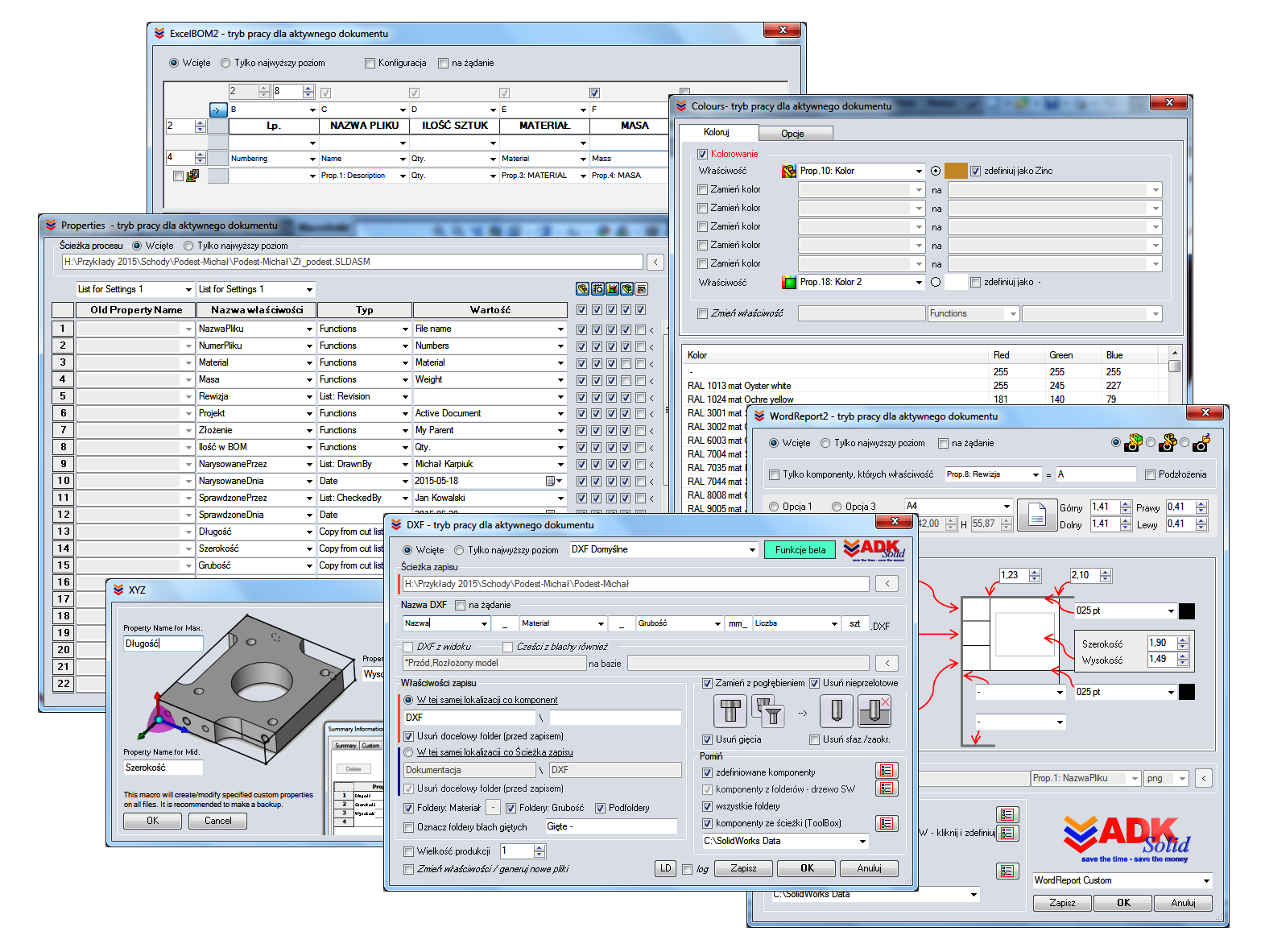The height and width of the screenshot is (952, 1265).
Task: Open the list icon beside 'komponenty ze ścieżki (ToolBox)'
Action: tap(886, 823)
